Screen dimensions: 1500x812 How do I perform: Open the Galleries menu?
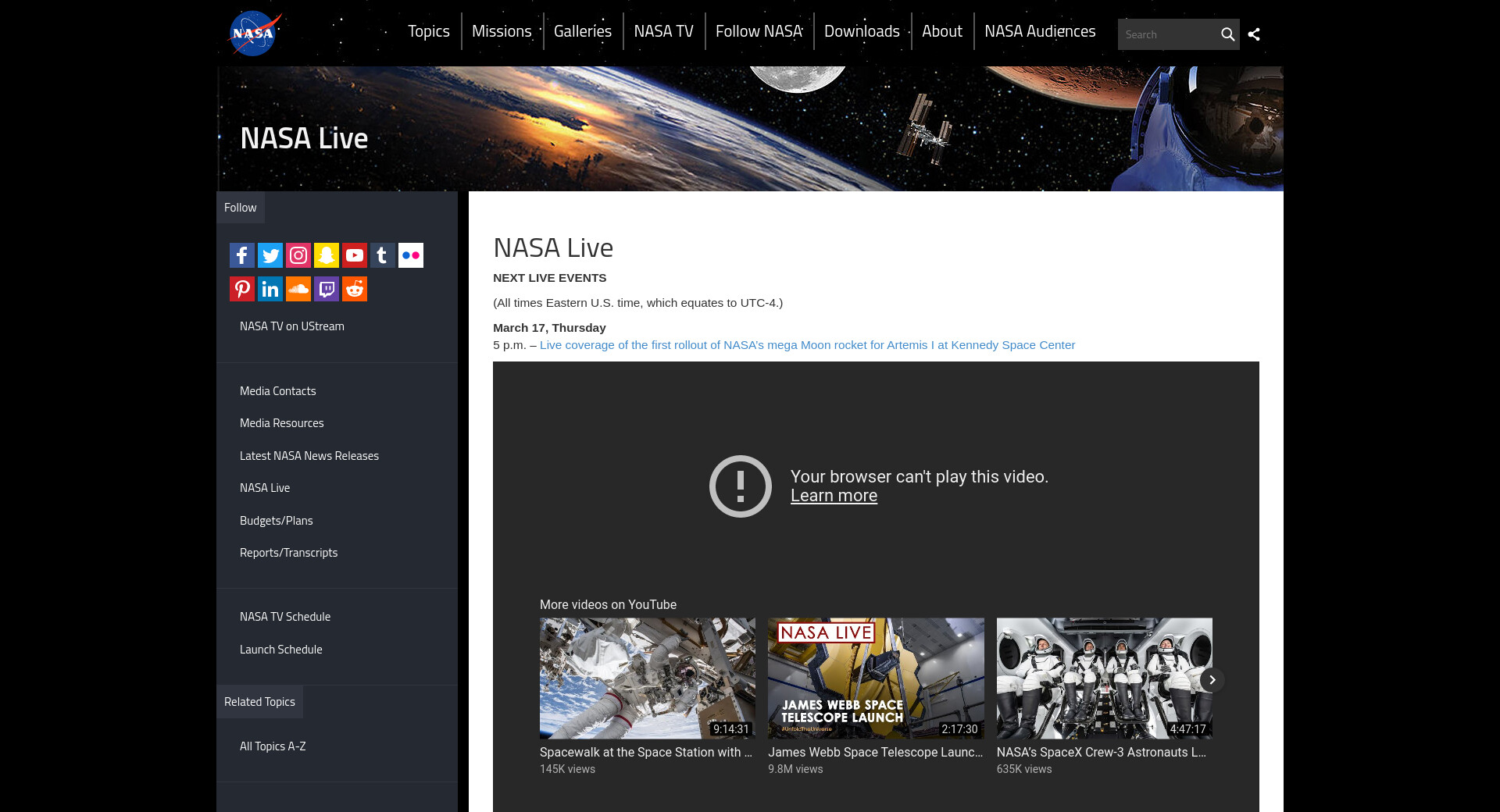point(583,31)
